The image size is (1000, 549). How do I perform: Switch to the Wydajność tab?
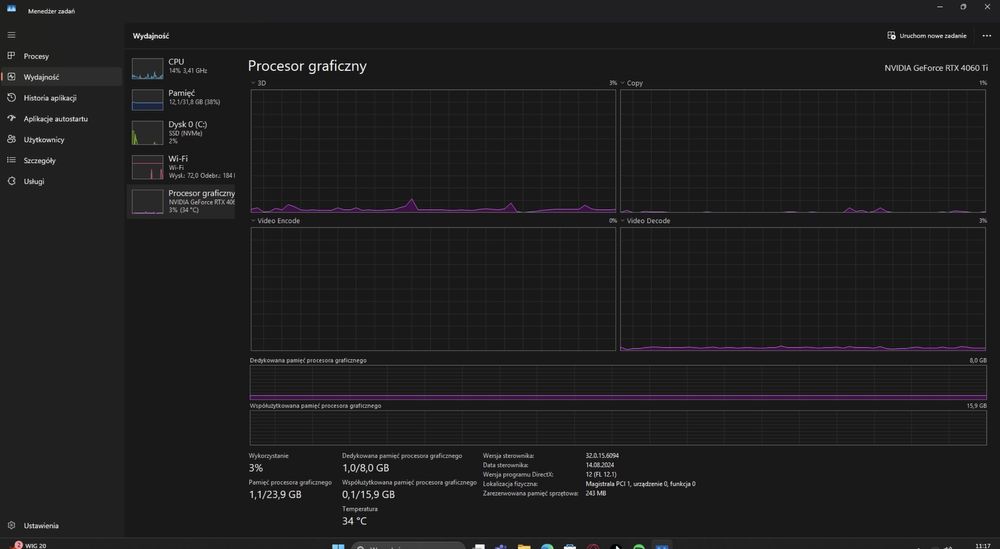(41, 77)
